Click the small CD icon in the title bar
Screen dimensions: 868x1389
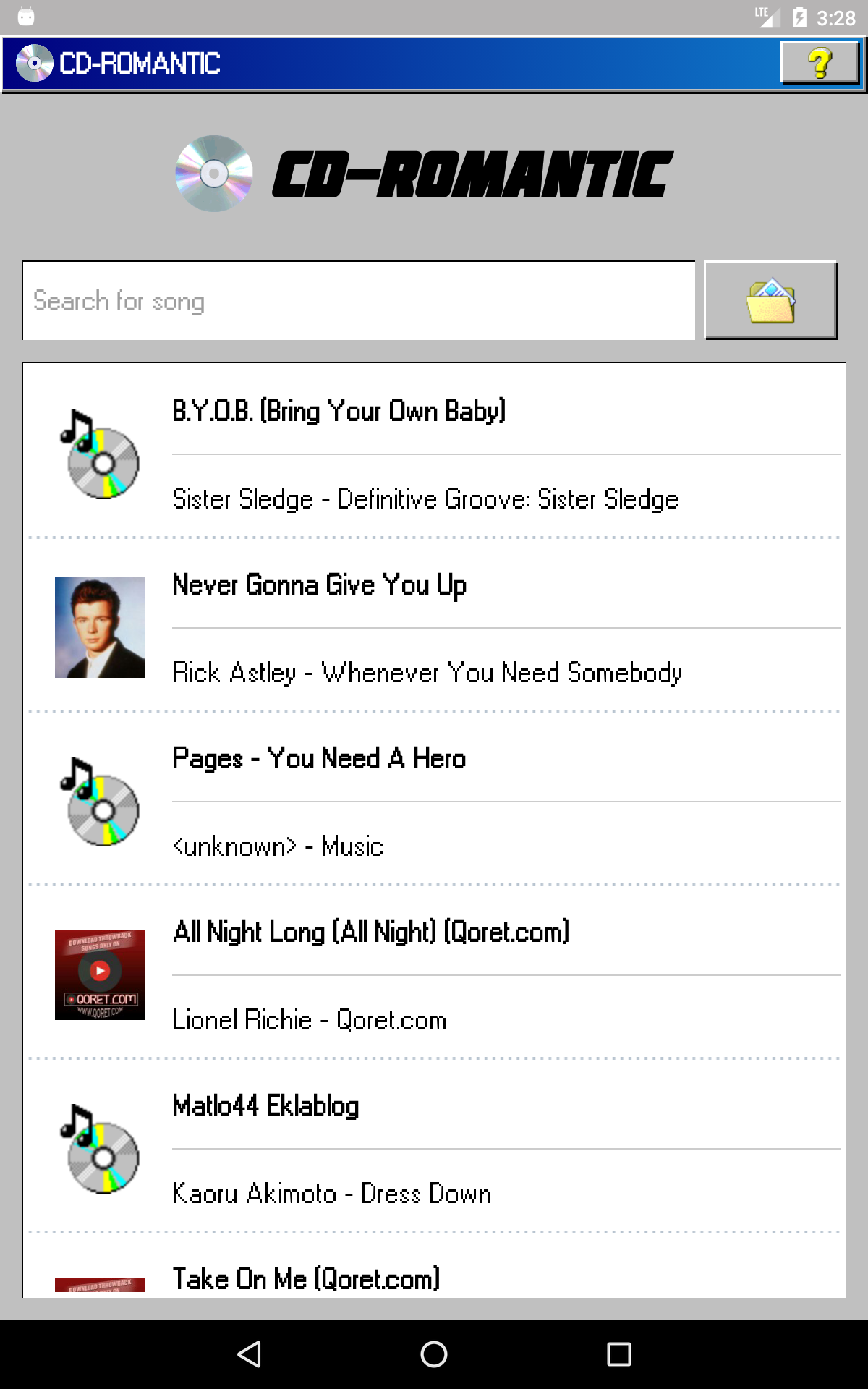pos(34,64)
